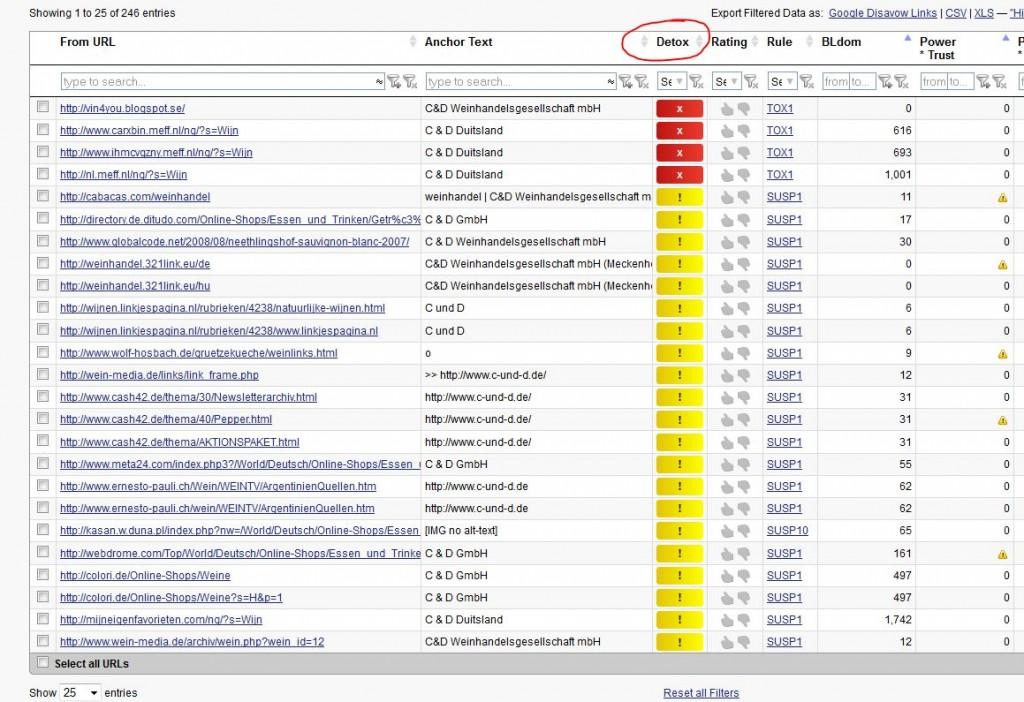1024x702 pixels.
Task: Click warning icon in cabacas.com row
Action: click(x=1002, y=198)
